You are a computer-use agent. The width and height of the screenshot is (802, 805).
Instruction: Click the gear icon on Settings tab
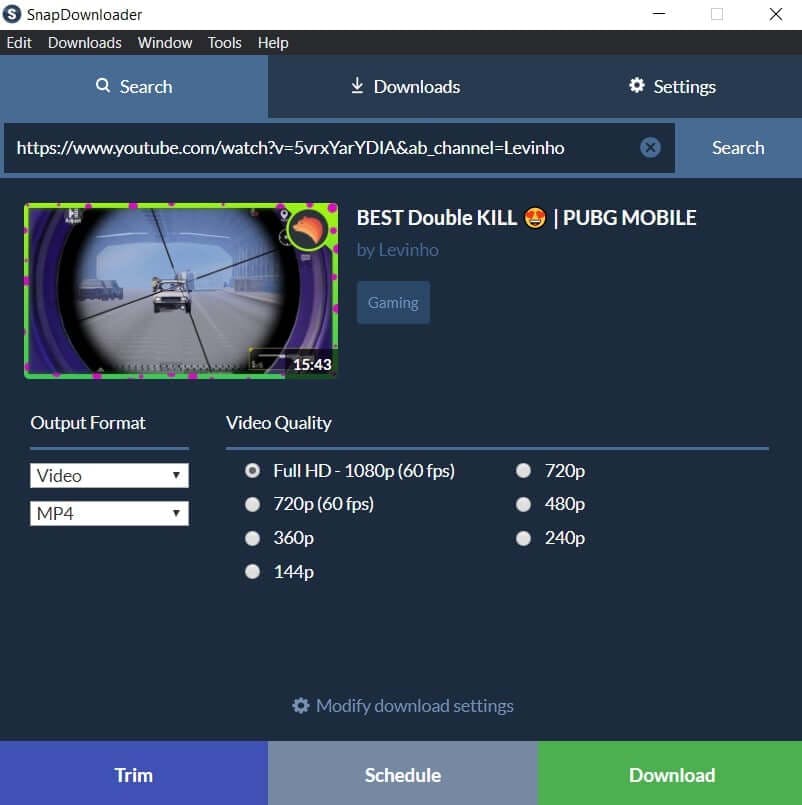click(x=637, y=85)
